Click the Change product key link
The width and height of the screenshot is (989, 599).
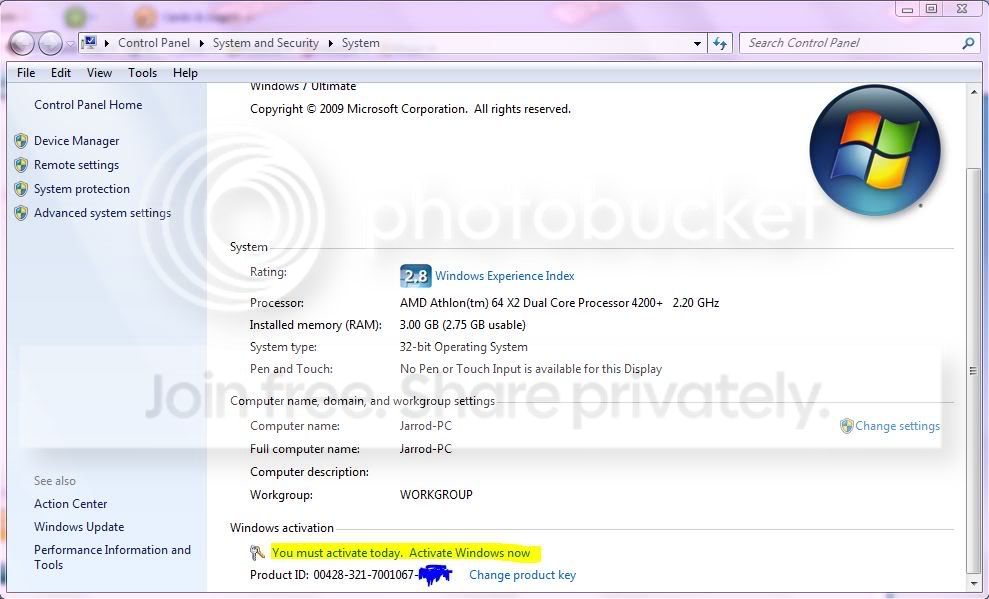[522, 575]
